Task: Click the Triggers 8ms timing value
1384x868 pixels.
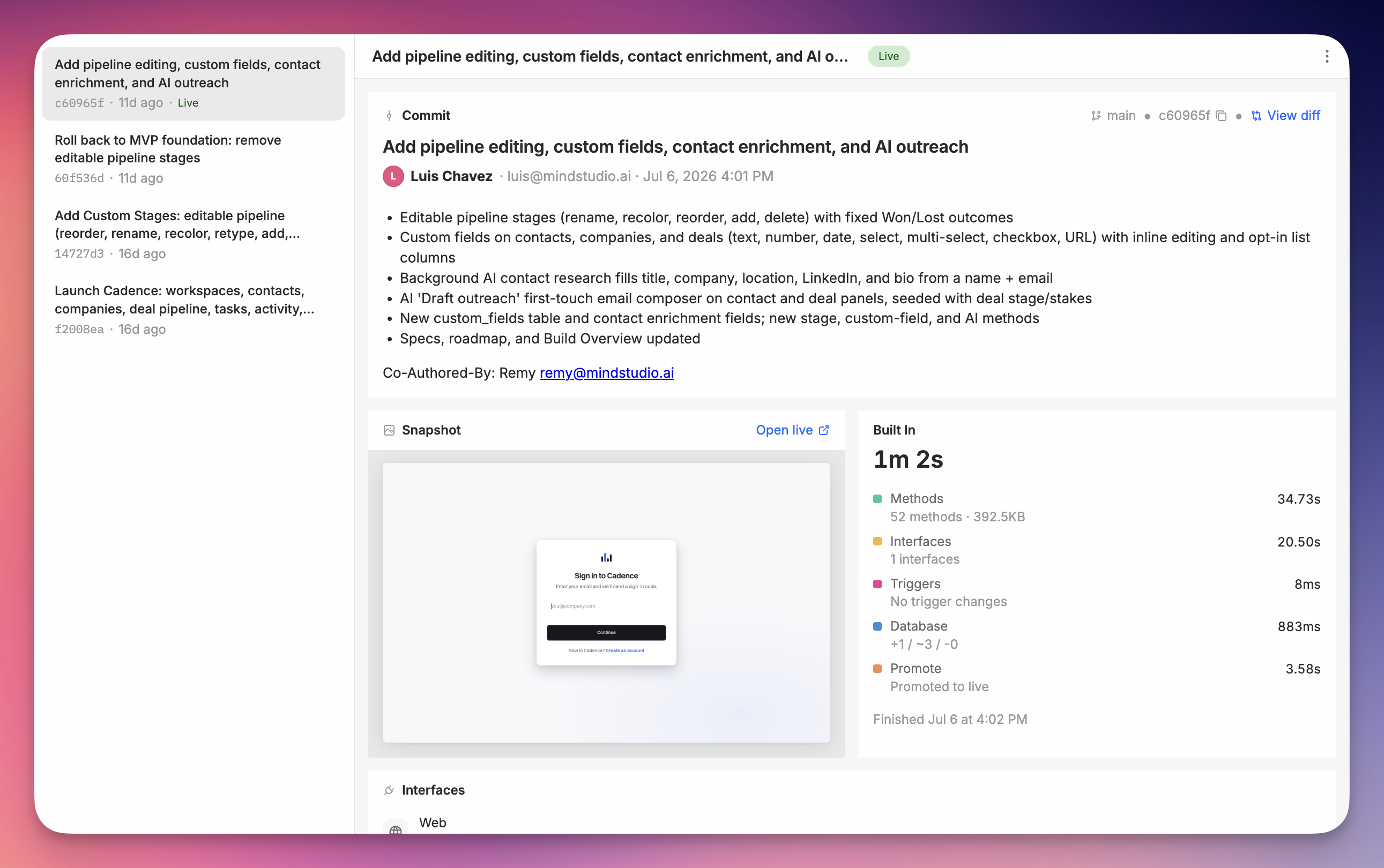Action: (1307, 584)
